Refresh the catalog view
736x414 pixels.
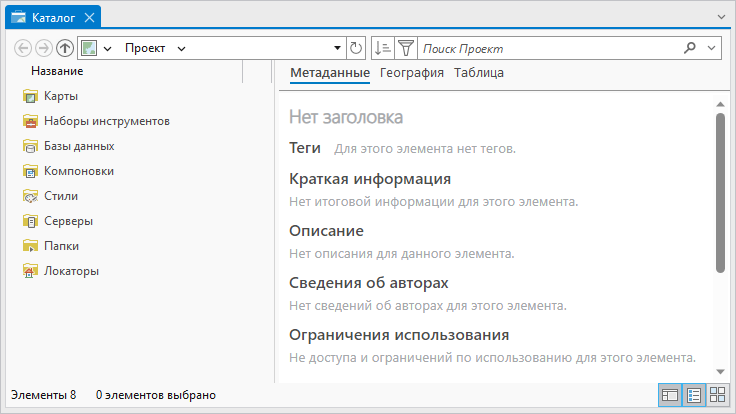pos(356,48)
